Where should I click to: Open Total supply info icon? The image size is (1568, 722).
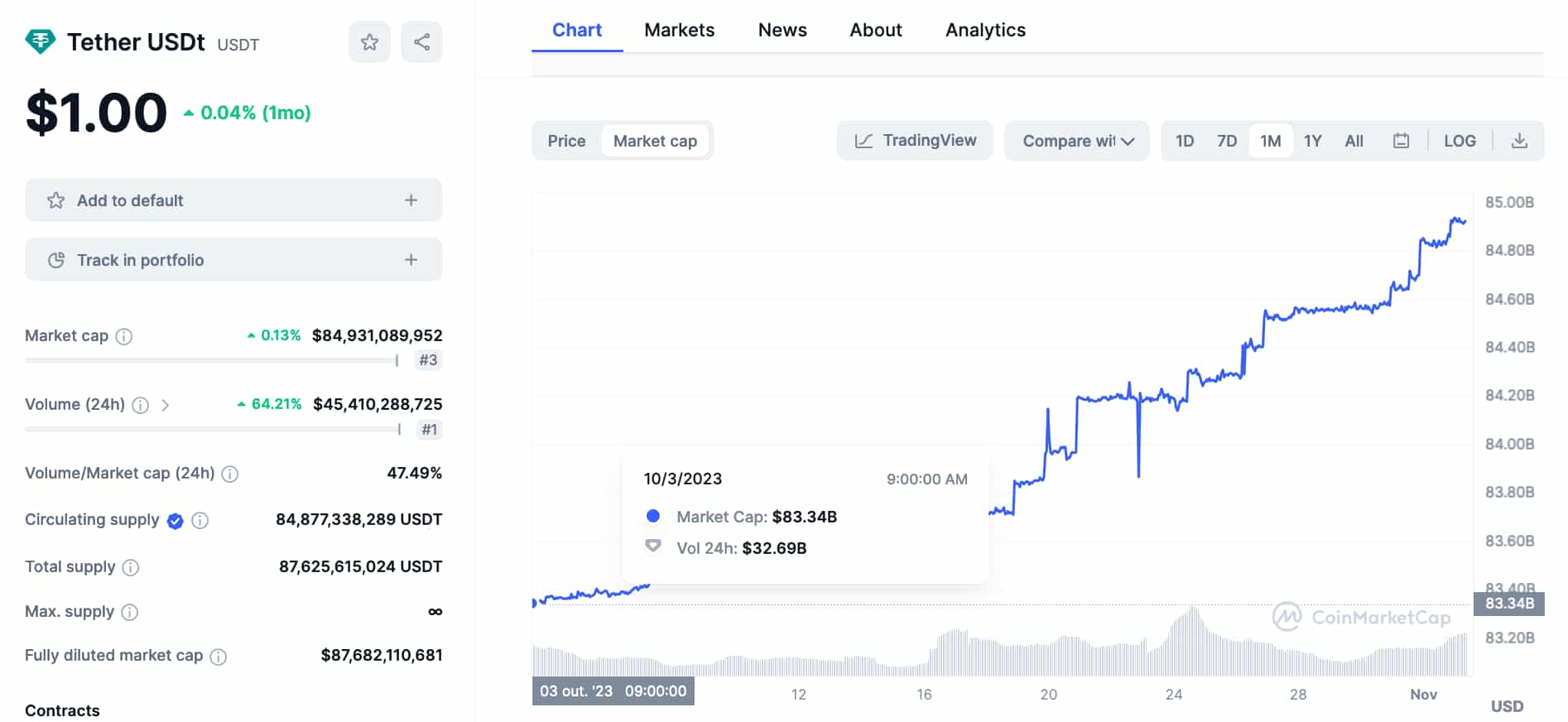tap(130, 567)
